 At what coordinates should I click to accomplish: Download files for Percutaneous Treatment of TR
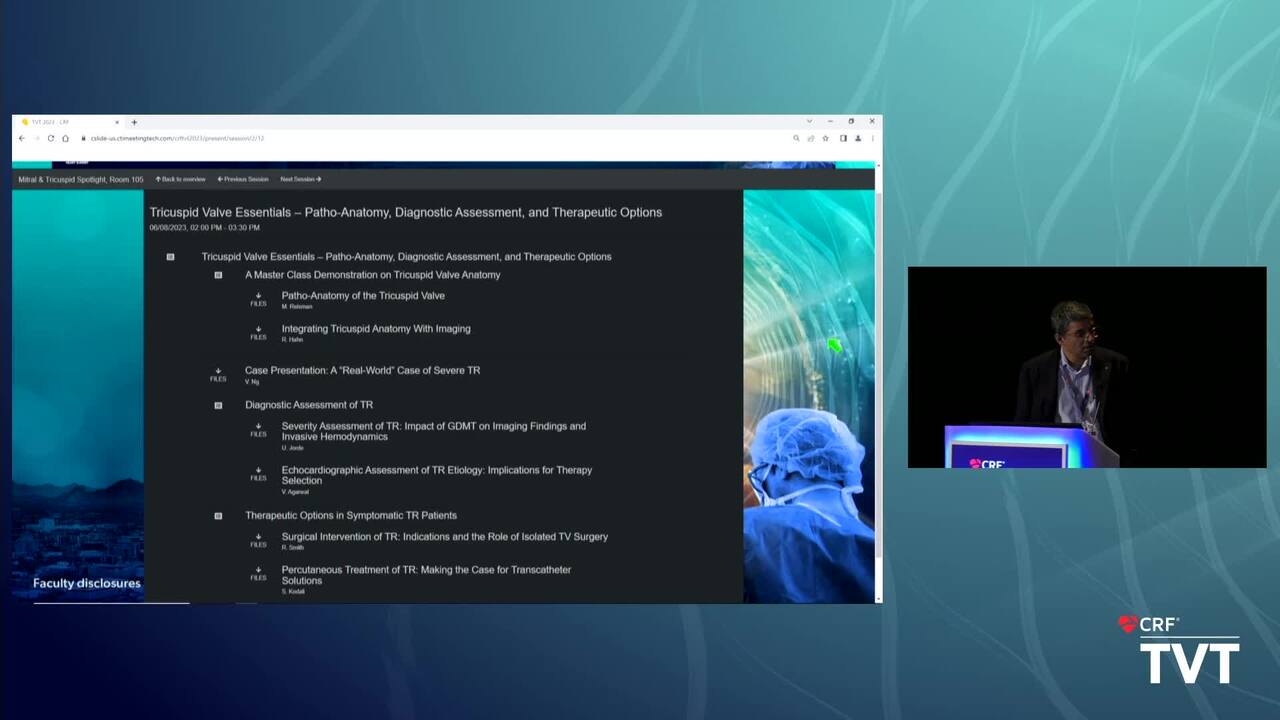[258, 573]
